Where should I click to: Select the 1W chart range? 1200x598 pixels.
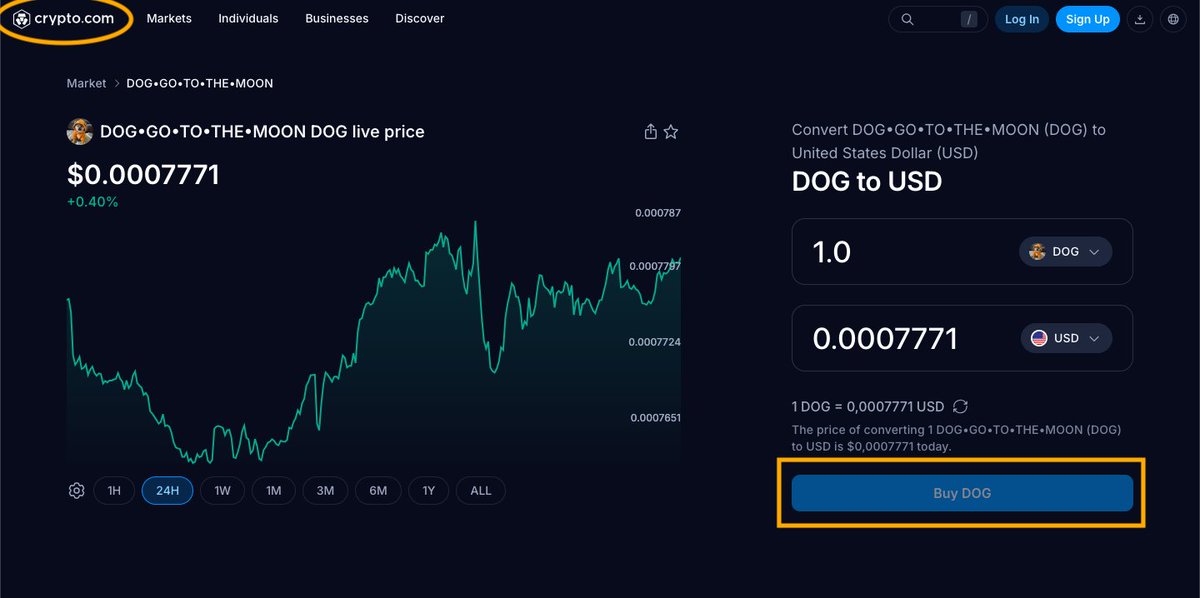pos(222,491)
